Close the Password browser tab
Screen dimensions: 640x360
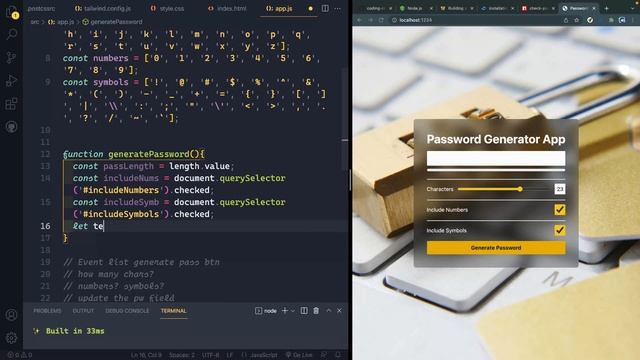(x=594, y=8)
